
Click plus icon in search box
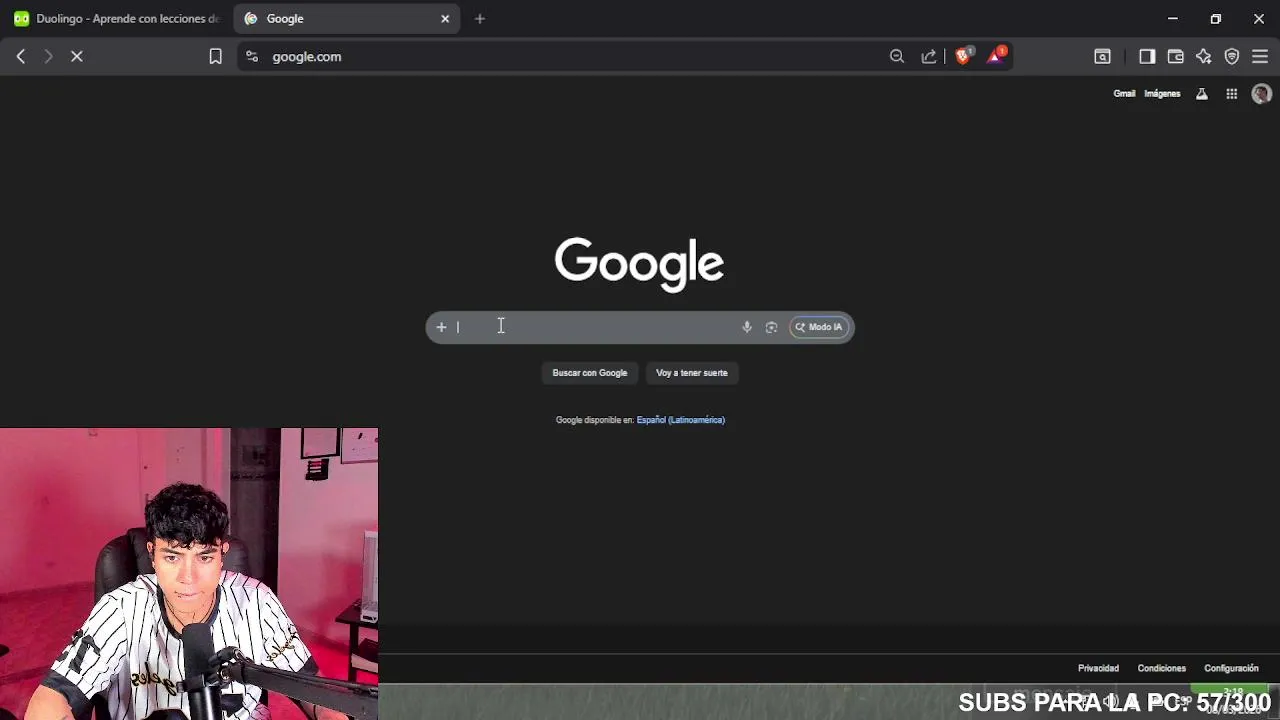[x=441, y=327]
